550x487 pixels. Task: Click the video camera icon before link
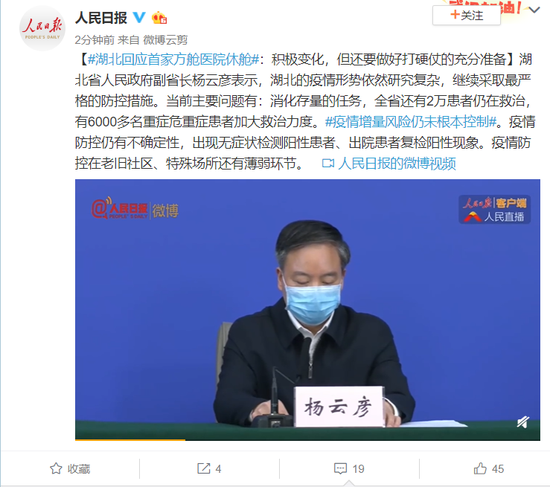(328, 164)
